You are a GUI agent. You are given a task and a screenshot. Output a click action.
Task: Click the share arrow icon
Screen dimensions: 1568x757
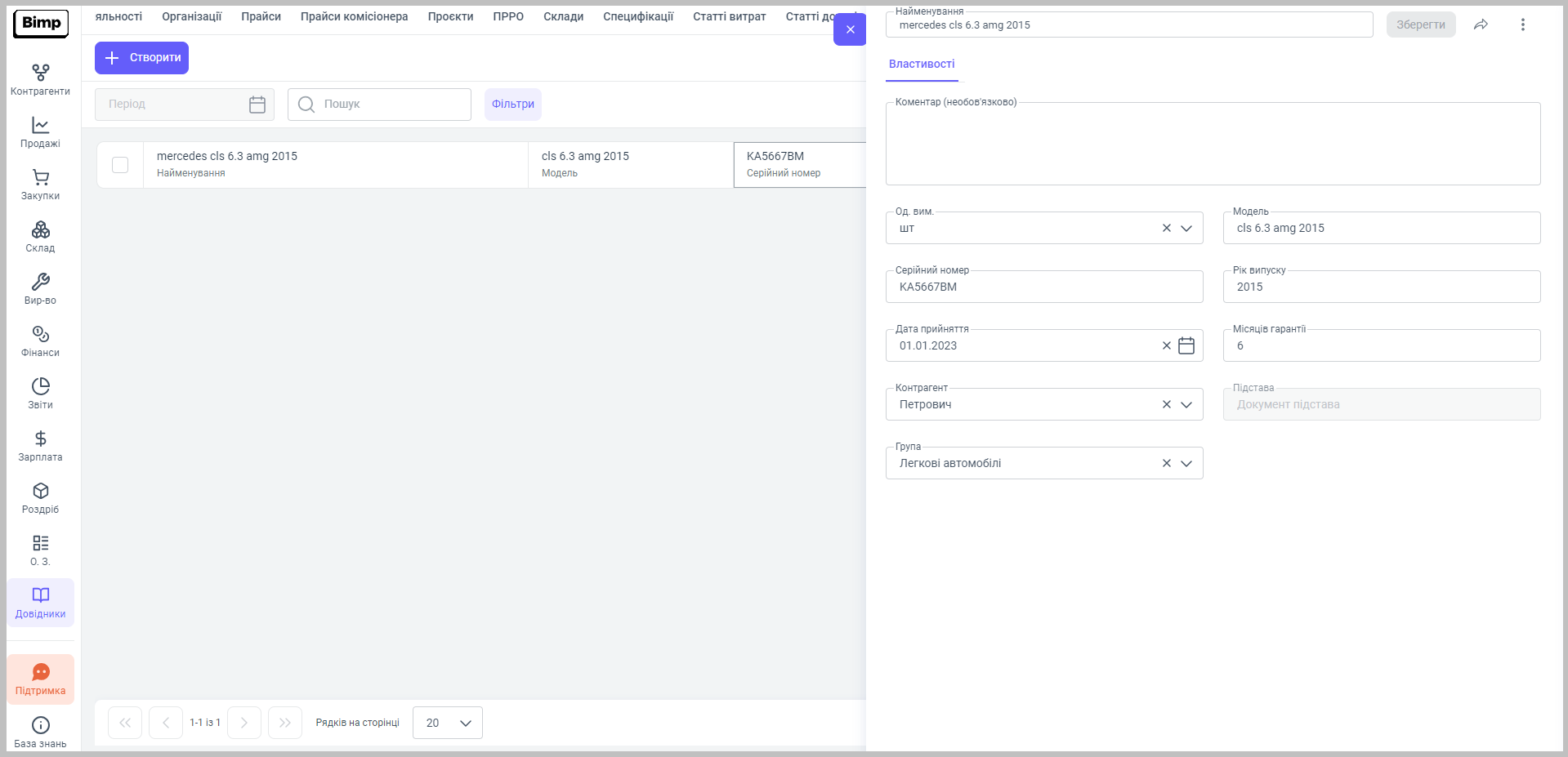coord(1481,24)
